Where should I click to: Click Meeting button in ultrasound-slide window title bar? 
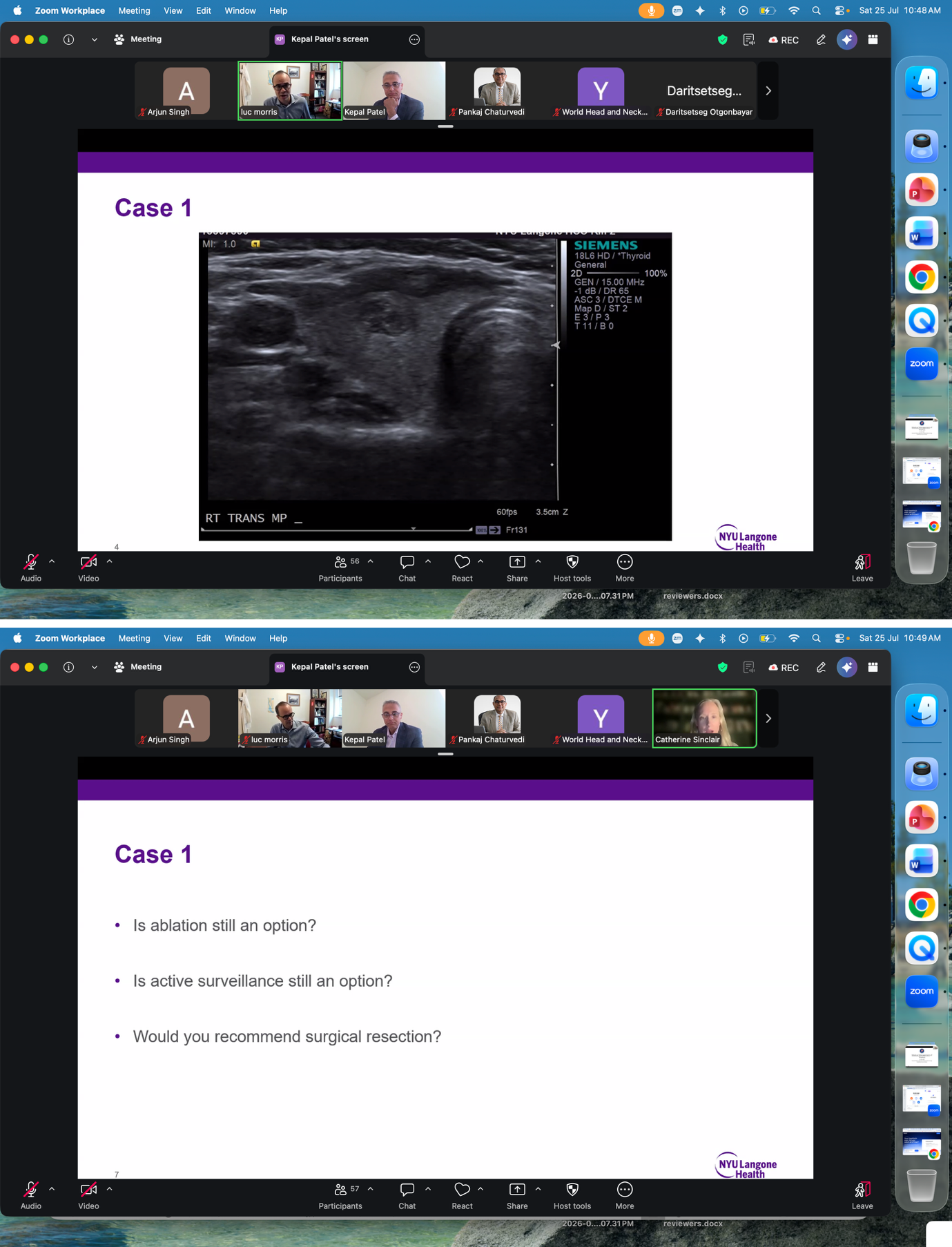click(x=138, y=39)
